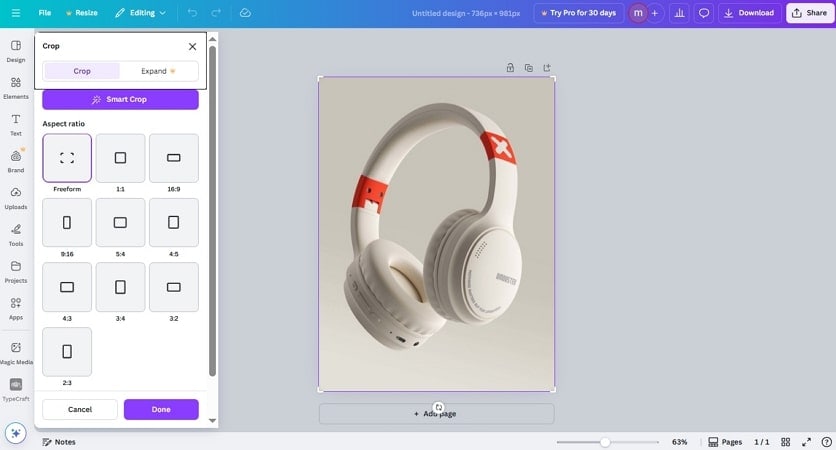The height and width of the screenshot is (450, 836).
Task: Expand the Editing mode dropdown
Action: pyautogui.click(x=140, y=13)
